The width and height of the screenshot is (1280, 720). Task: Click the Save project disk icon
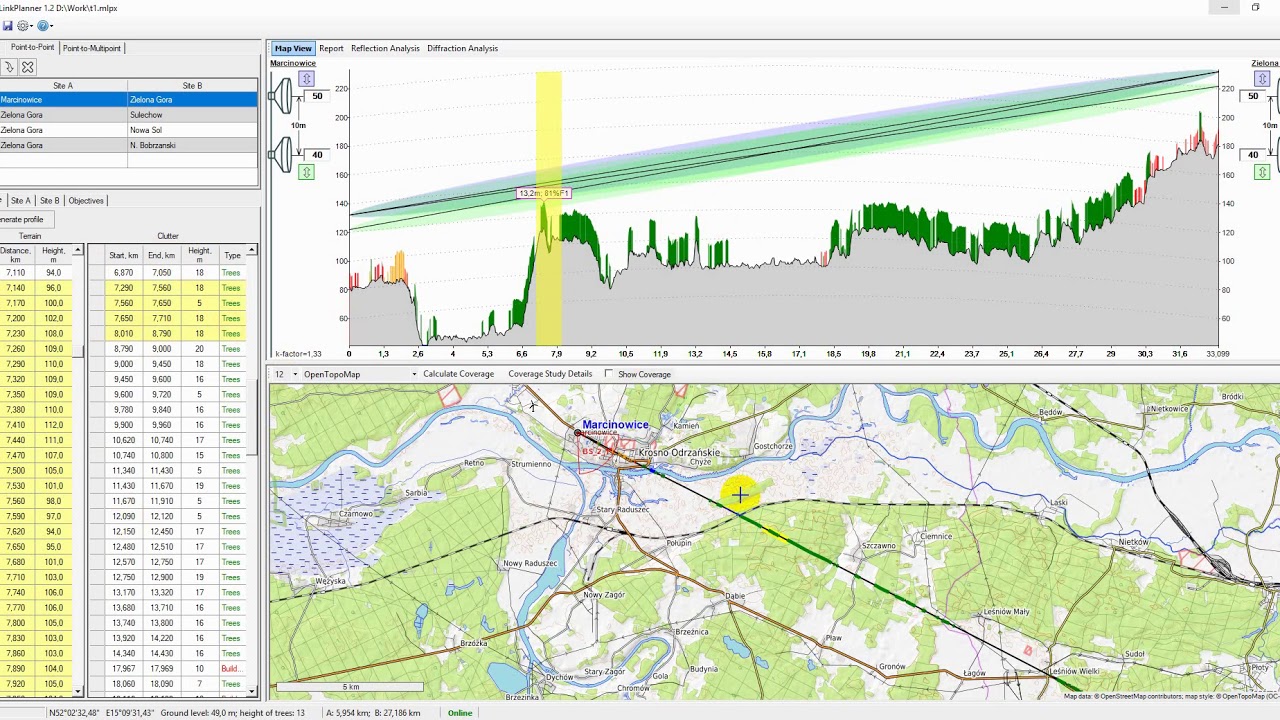pos(8,26)
